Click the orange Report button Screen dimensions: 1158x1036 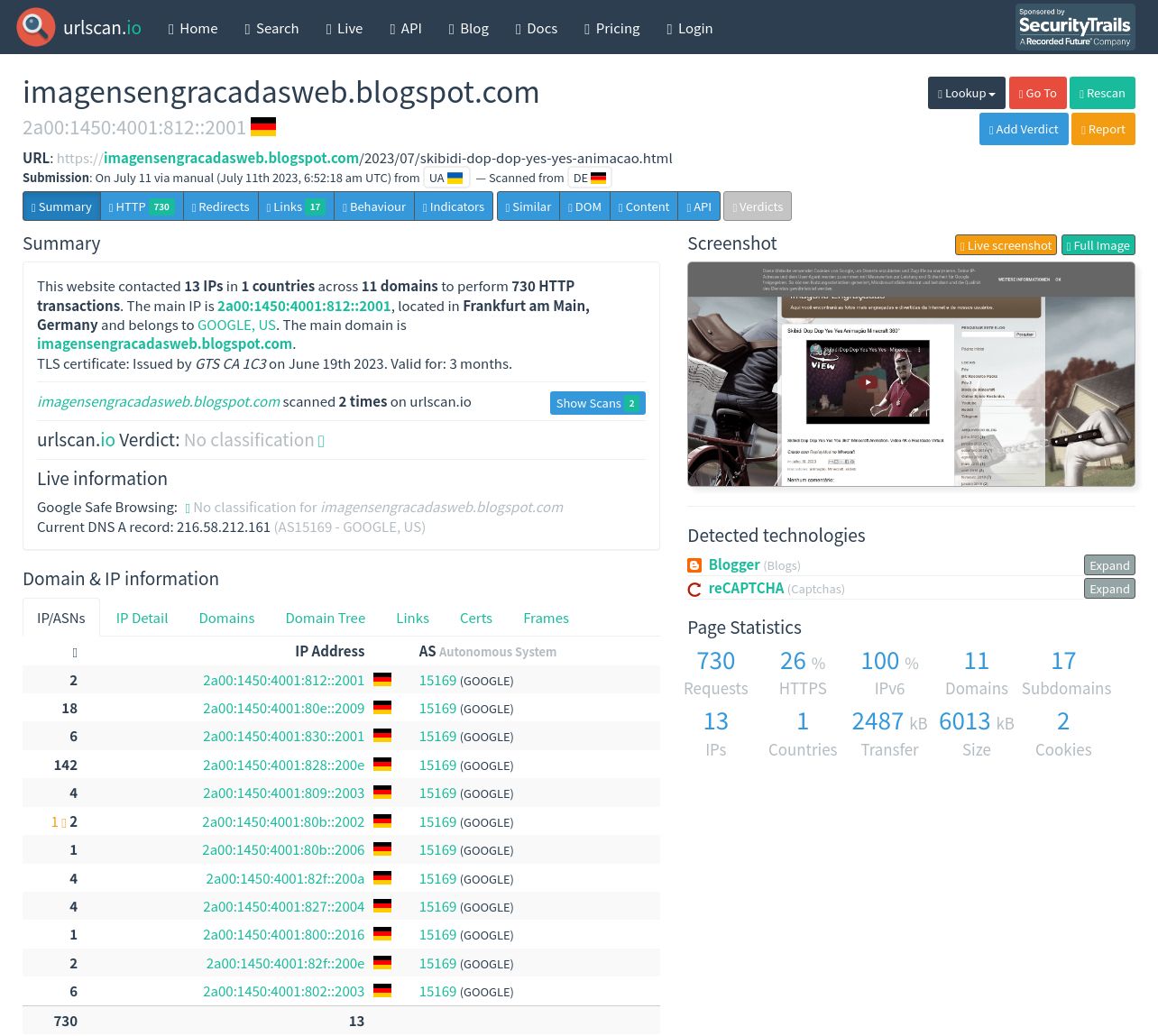click(x=1103, y=129)
